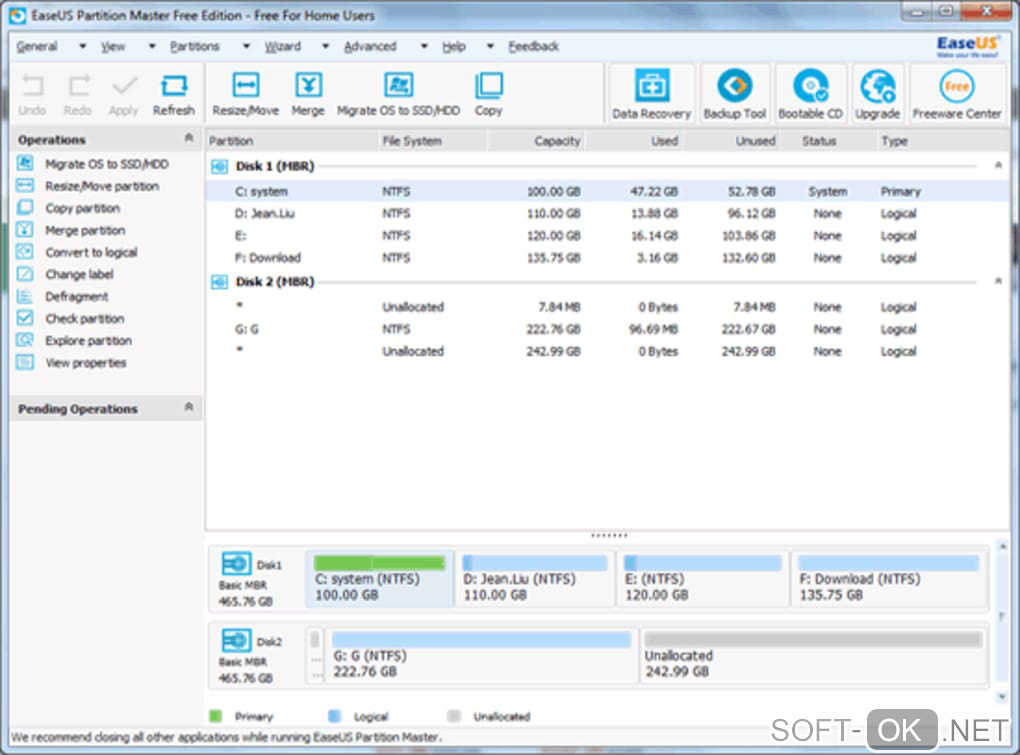Open the Advanced menu
The height and width of the screenshot is (755, 1020).
(370, 46)
